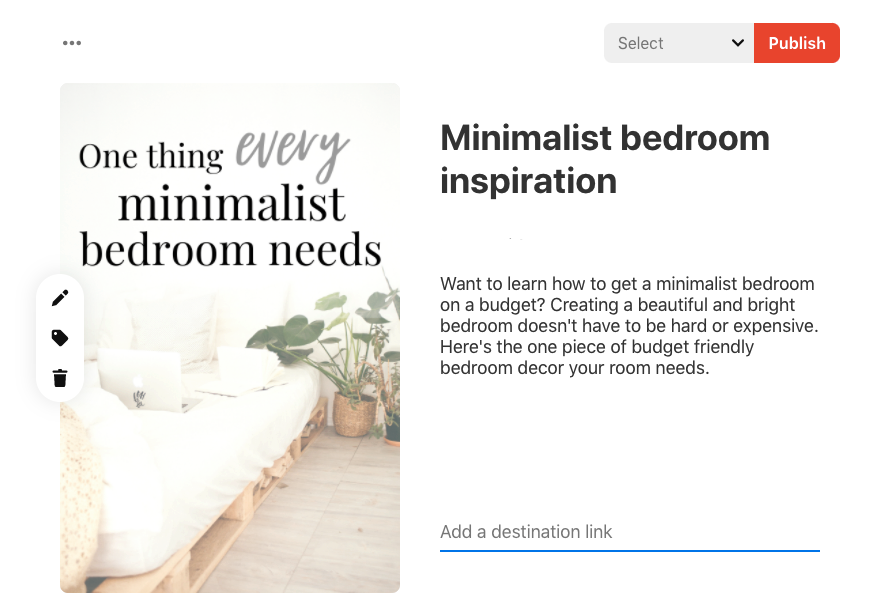Click the word "minimalist" on the pin image
The image size is (878, 599).
pyautogui.click(x=231, y=203)
